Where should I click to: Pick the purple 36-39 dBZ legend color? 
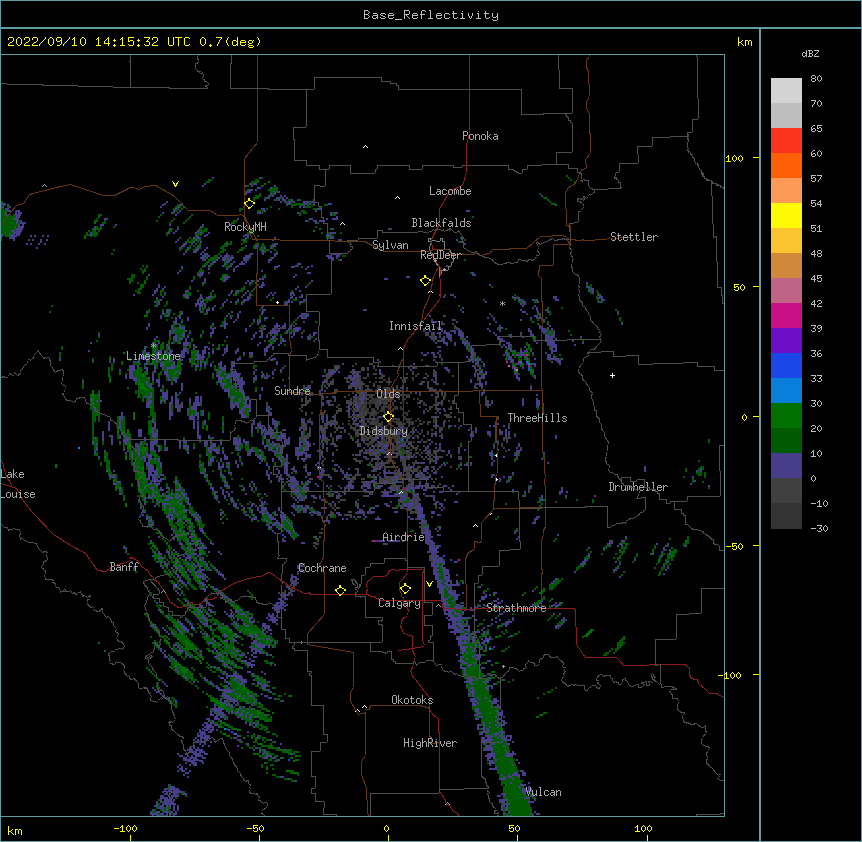tap(786, 340)
